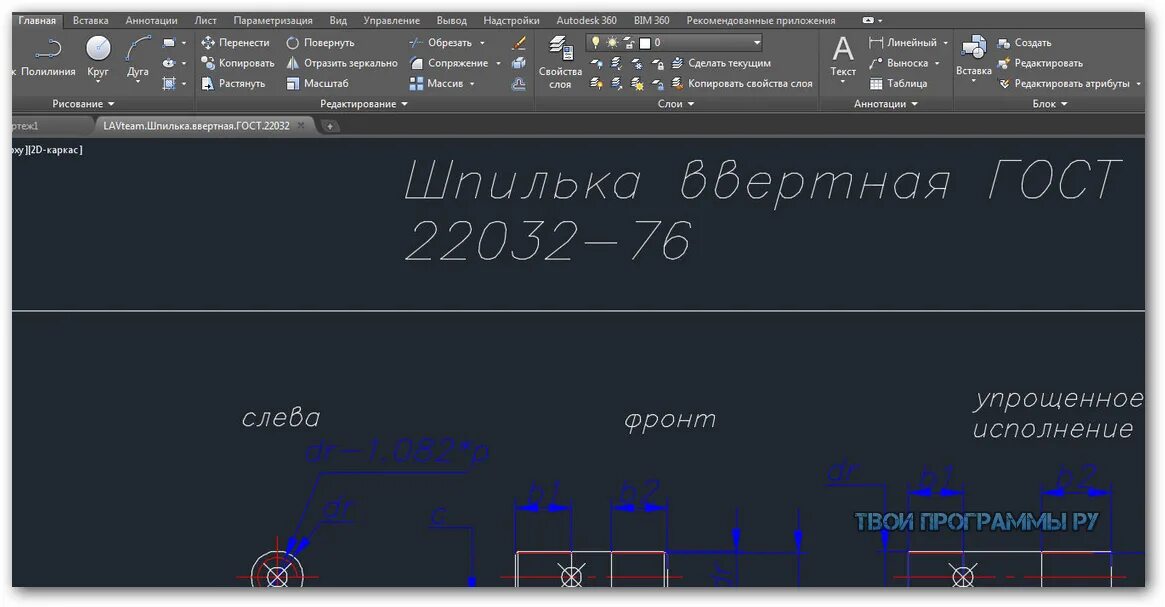This screenshot has width=1165, height=607.
Task: Toggle layer 0 freeze sun icon
Action: point(611,43)
